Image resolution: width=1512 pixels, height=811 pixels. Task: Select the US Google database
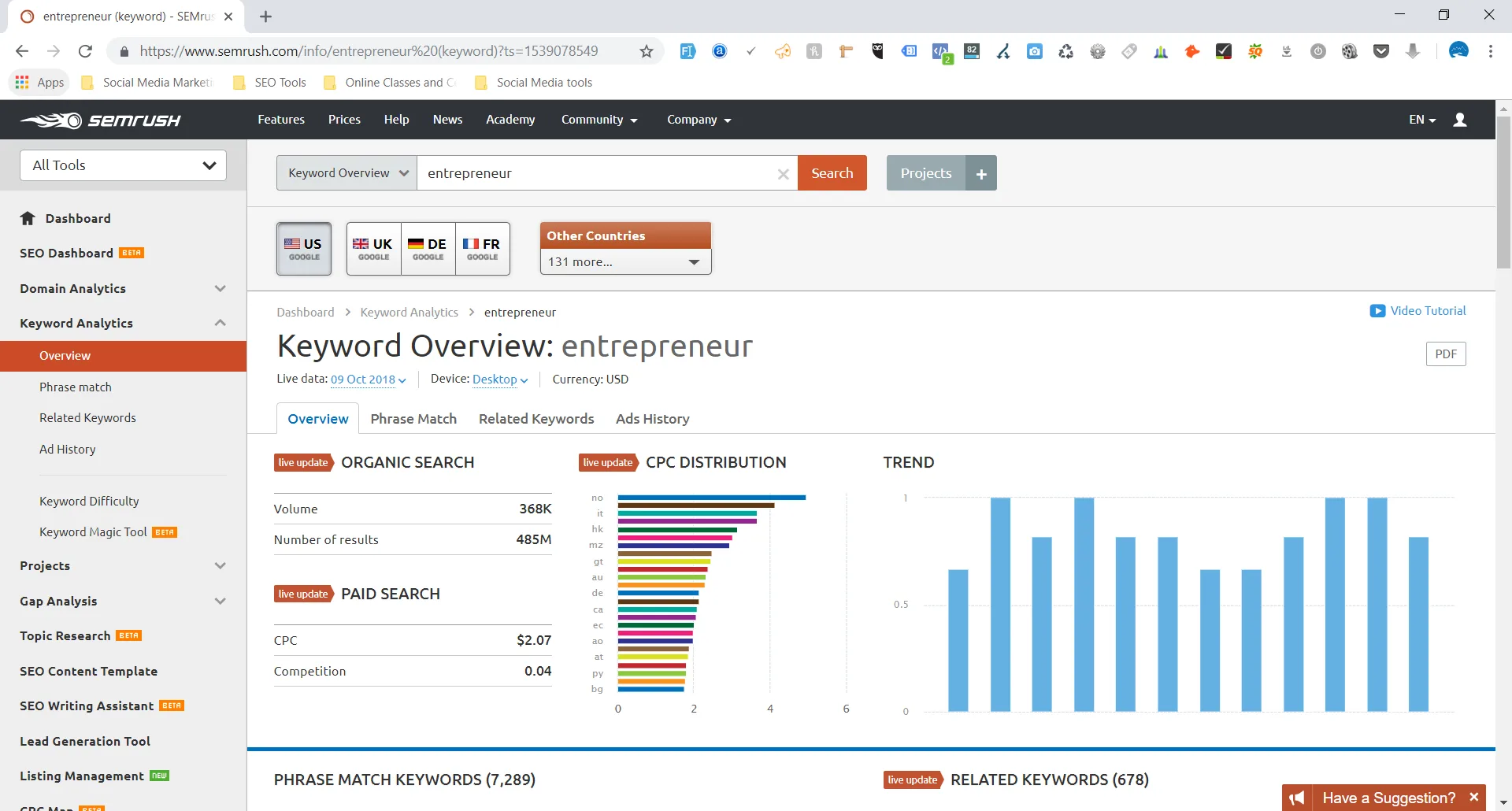[304, 247]
